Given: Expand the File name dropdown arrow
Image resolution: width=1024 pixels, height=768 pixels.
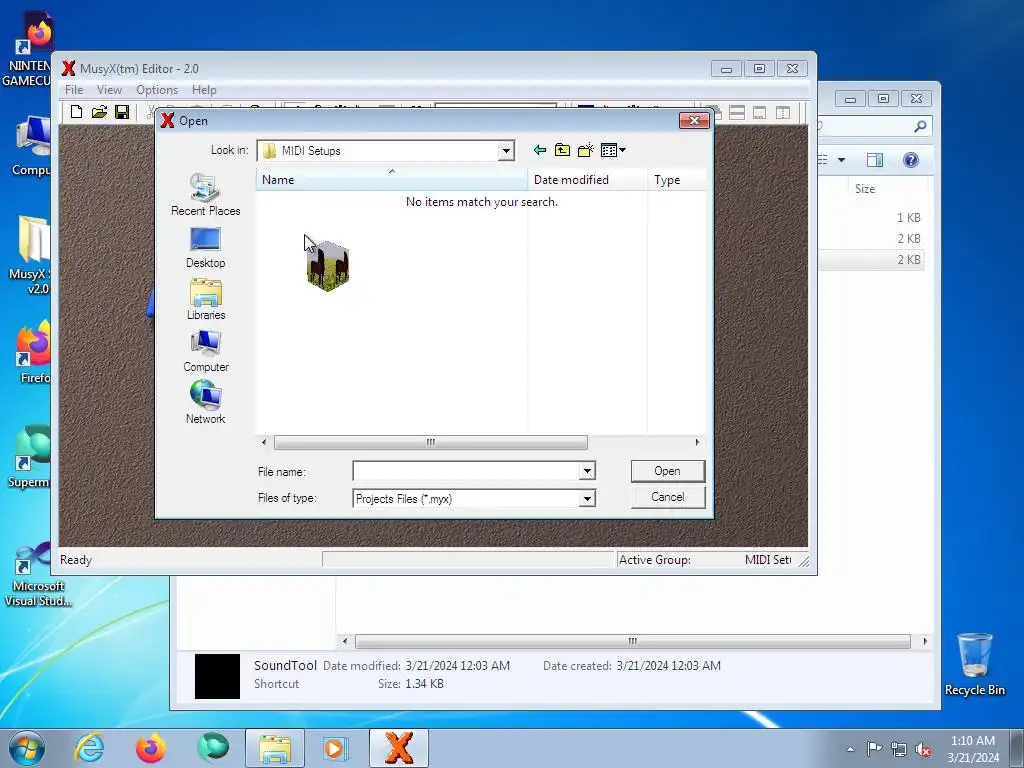Looking at the screenshot, I should [587, 471].
